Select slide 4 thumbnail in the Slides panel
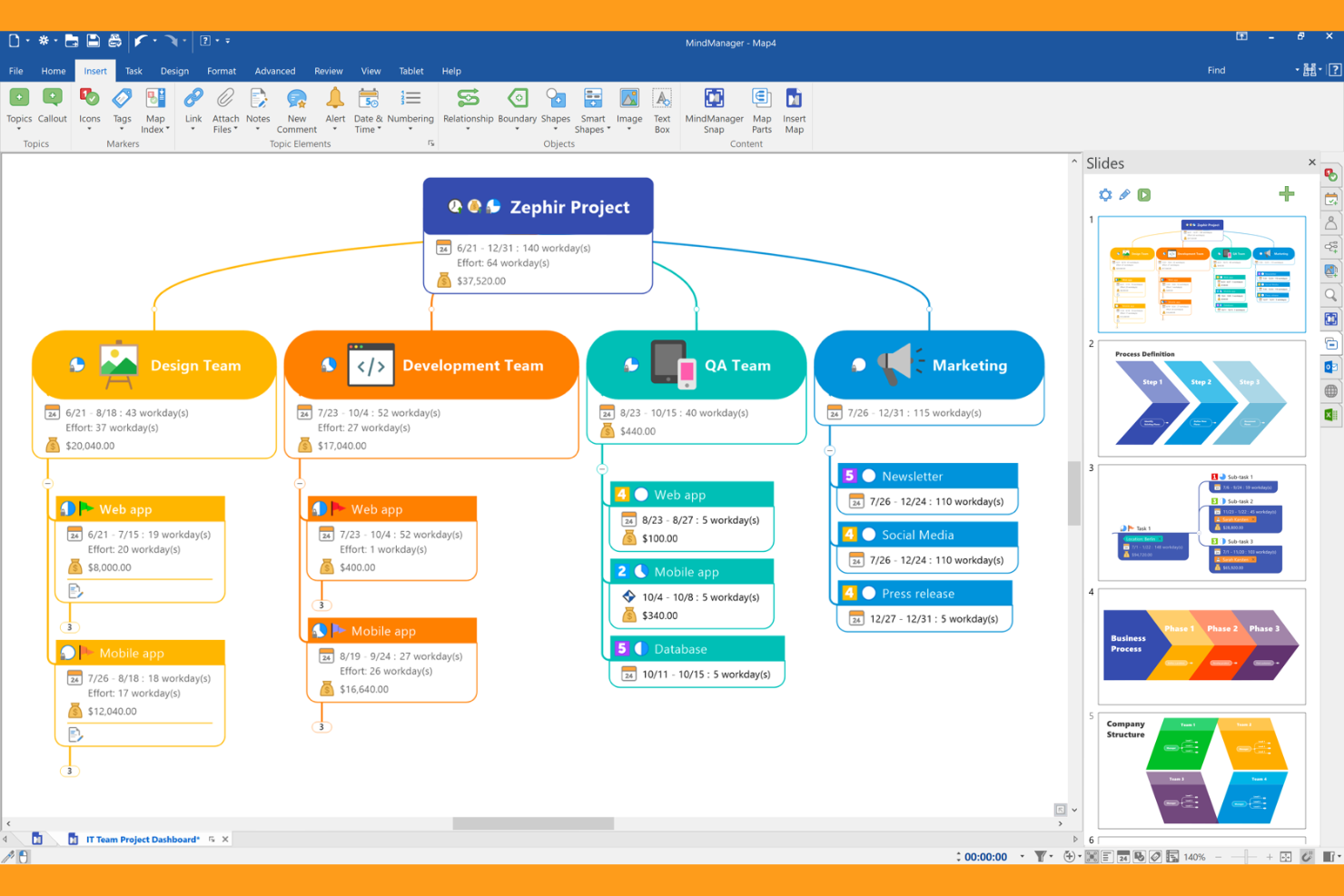The height and width of the screenshot is (896, 1344). pos(1201,646)
